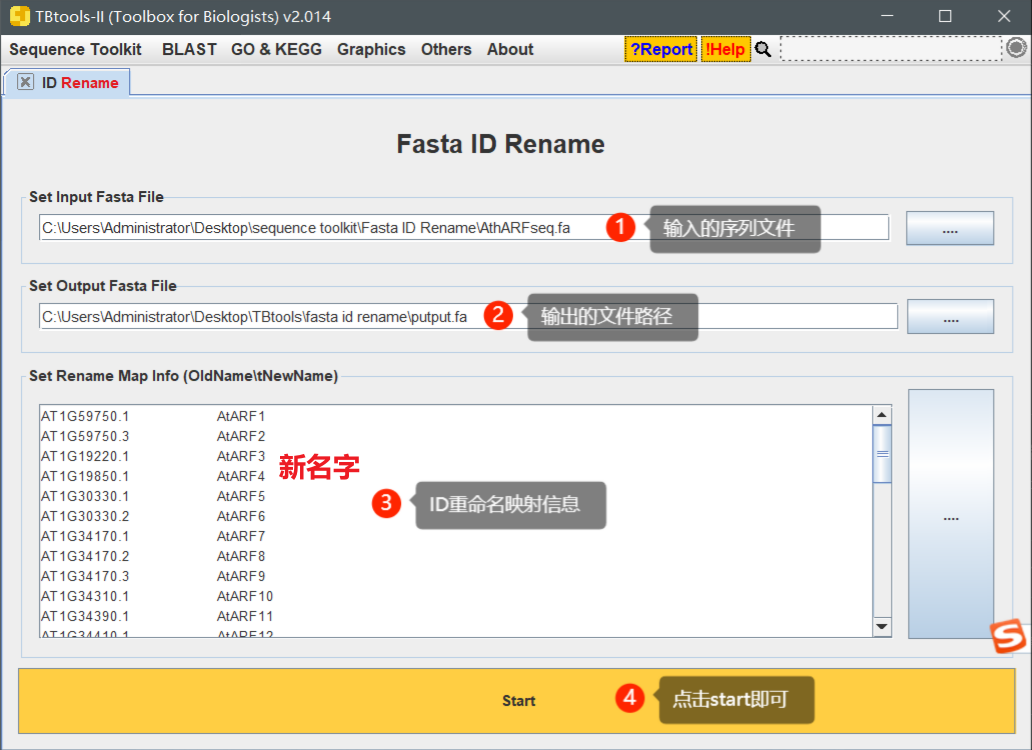Open the About menu
Viewport: 1032px width, 750px height.
pos(510,49)
